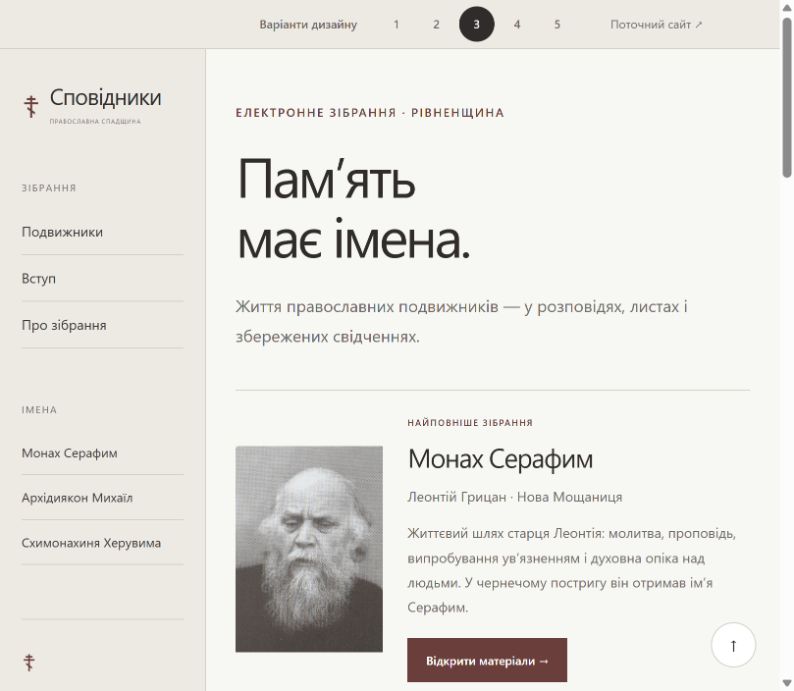Screen dimensions: 794x691
Task: Click the Варіанти дизайну label
Action: [308, 24]
